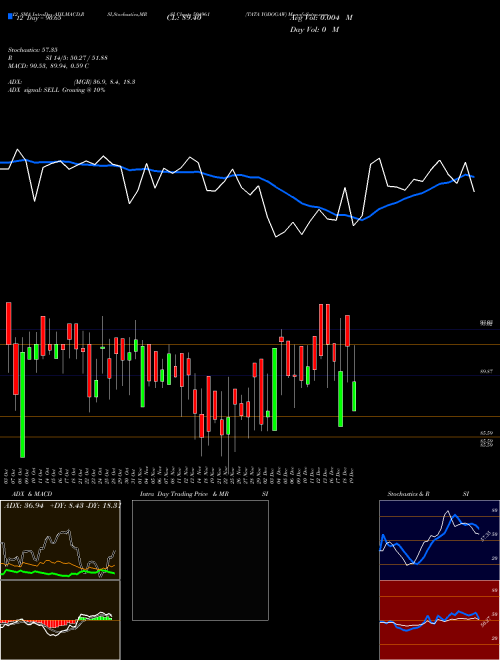The width and height of the screenshot is (500, 660).
Task: Click the ADX & MACD panel title
Action: point(32,494)
